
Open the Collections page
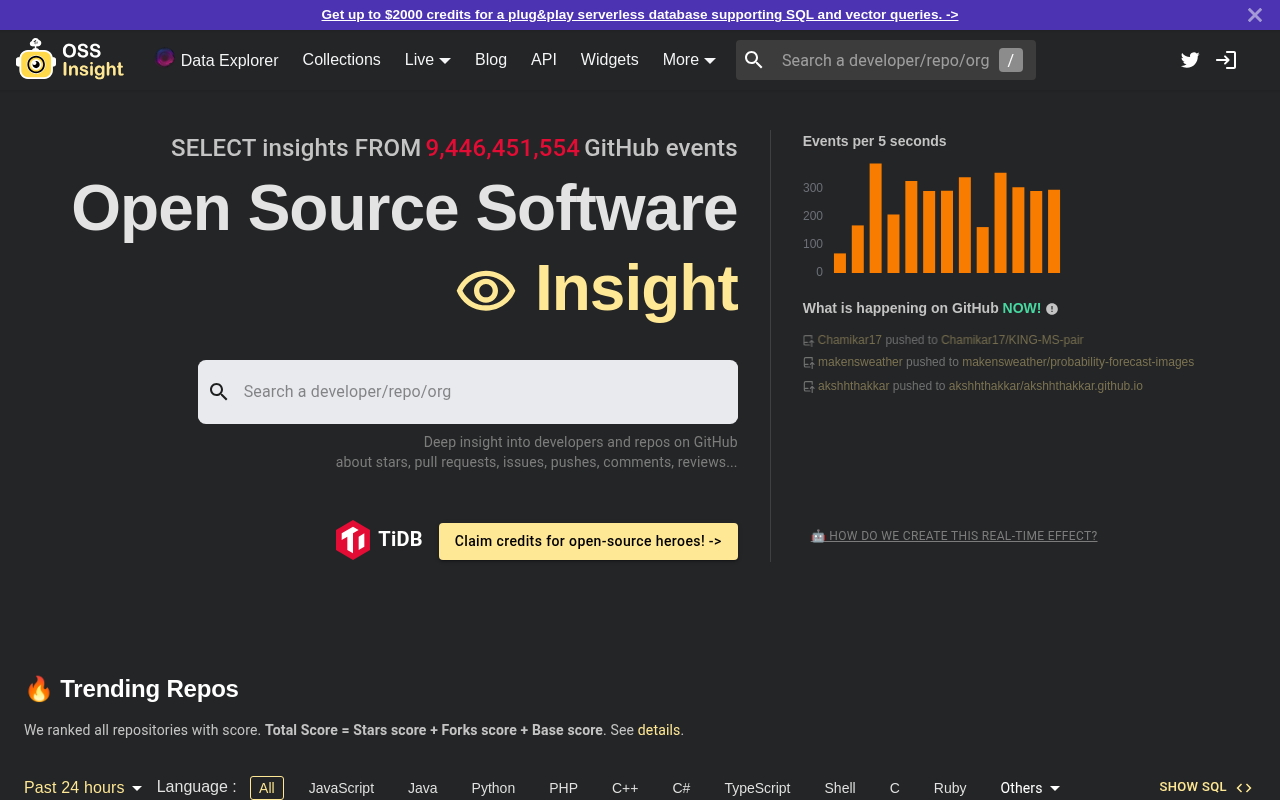[x=341, y=60]
